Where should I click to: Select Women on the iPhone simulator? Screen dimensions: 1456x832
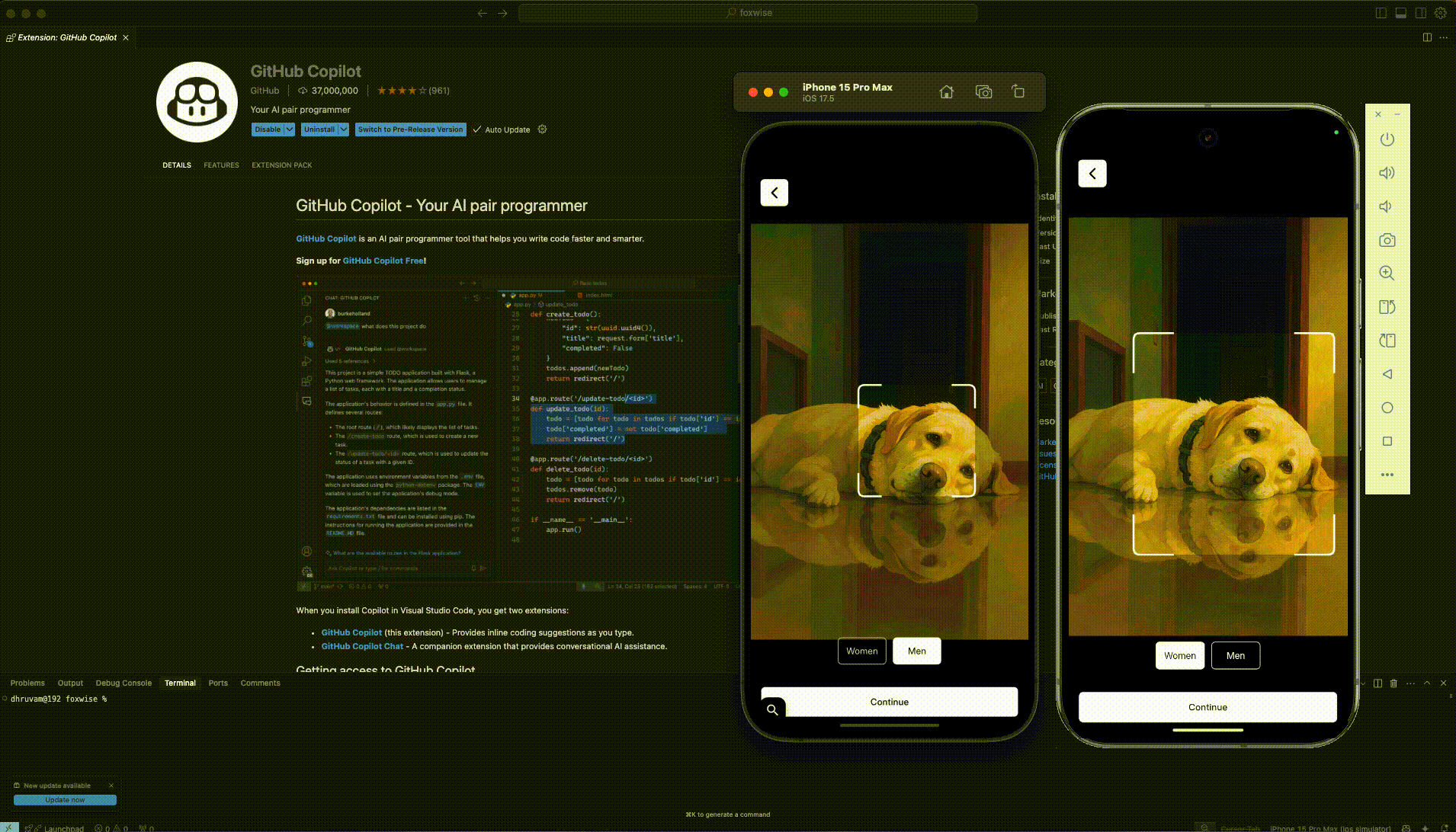[862, 651]
